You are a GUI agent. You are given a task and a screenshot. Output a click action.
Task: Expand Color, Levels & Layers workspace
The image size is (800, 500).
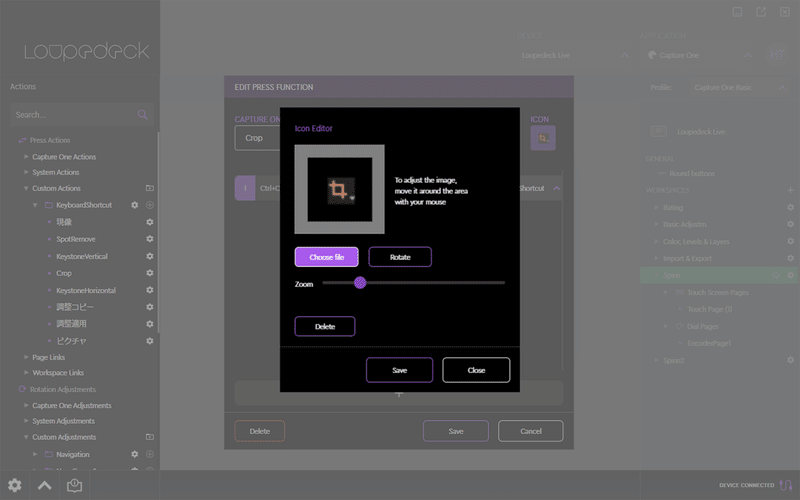657,241
